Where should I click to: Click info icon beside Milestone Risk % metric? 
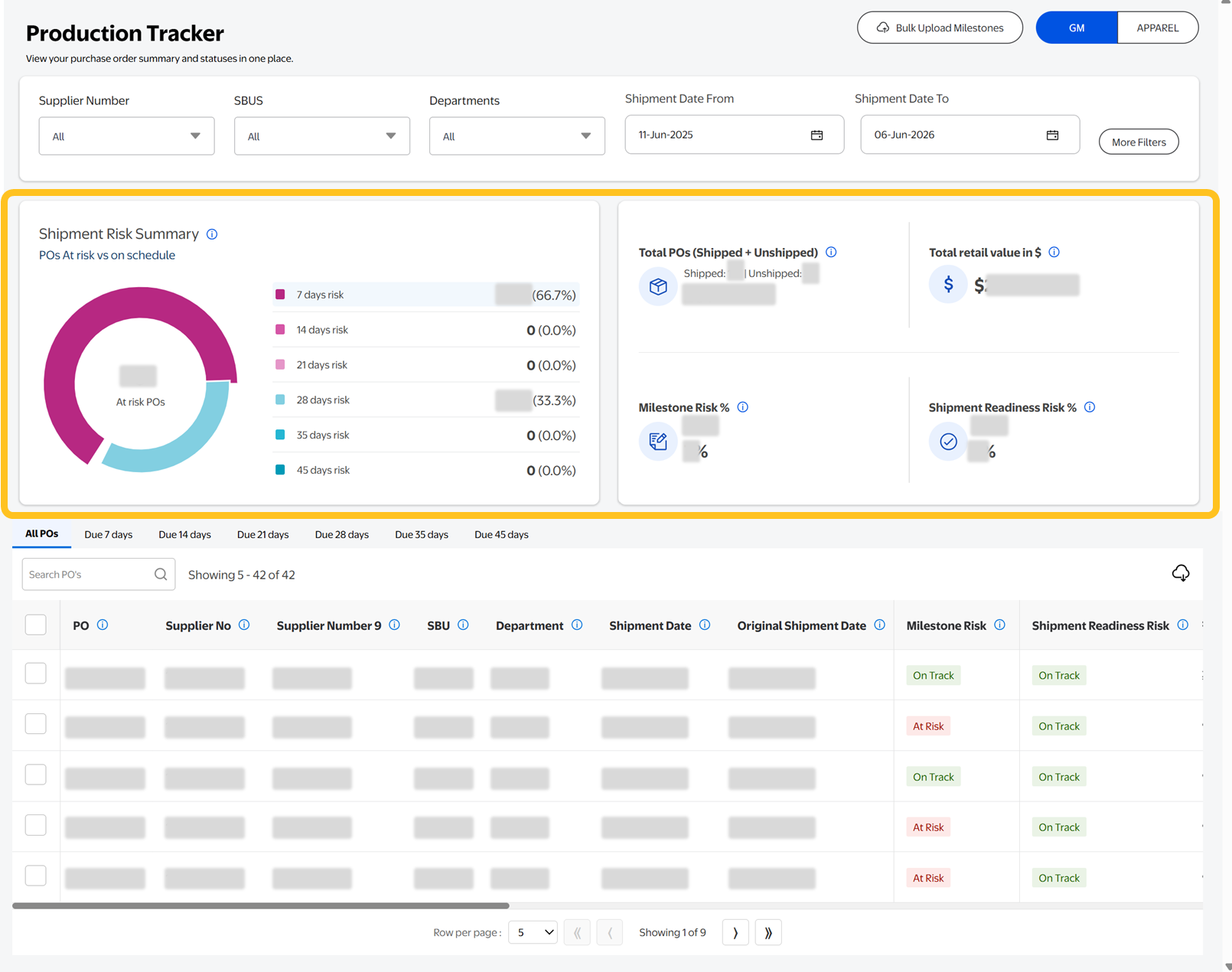742,407
